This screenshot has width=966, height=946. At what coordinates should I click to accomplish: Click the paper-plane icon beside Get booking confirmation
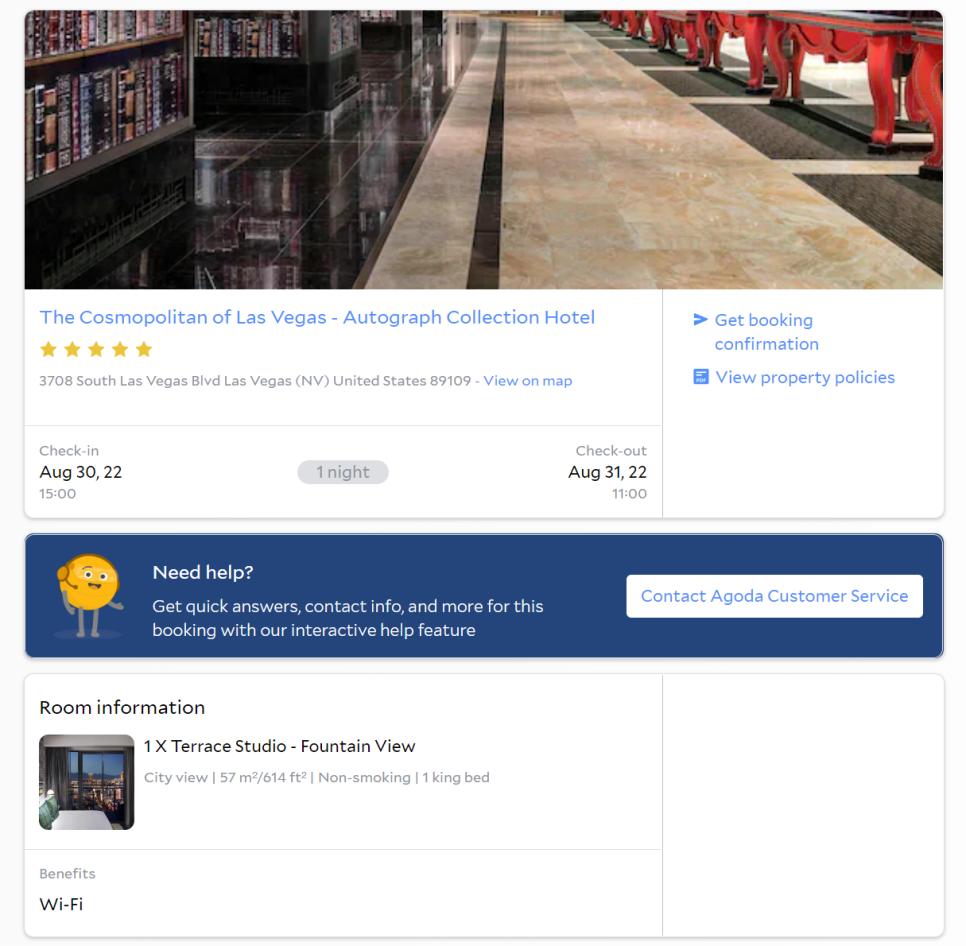pos(700,319)
